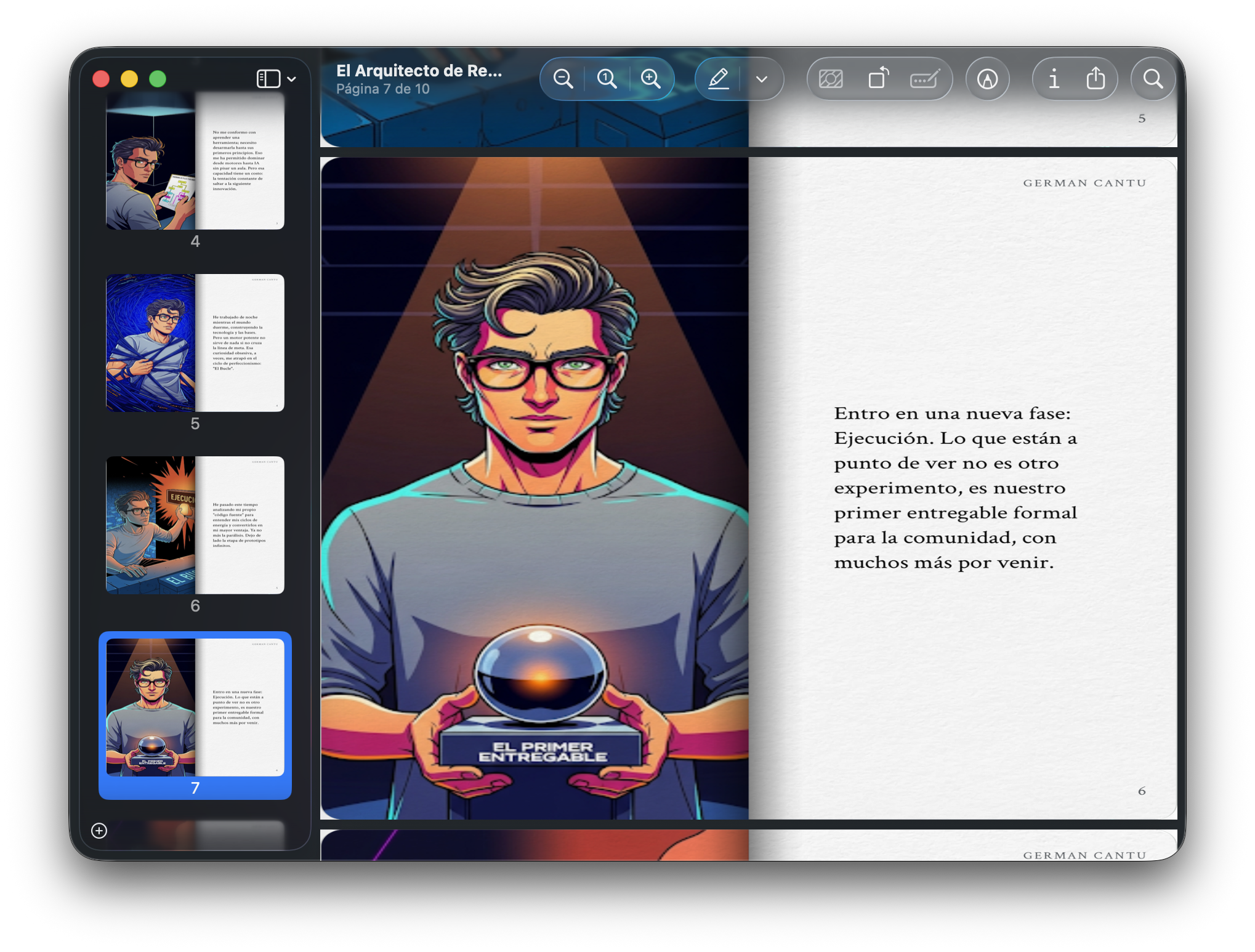The image size is (1255, 952).
Task: Open the search field magnifier
Action: point(1153,79)
